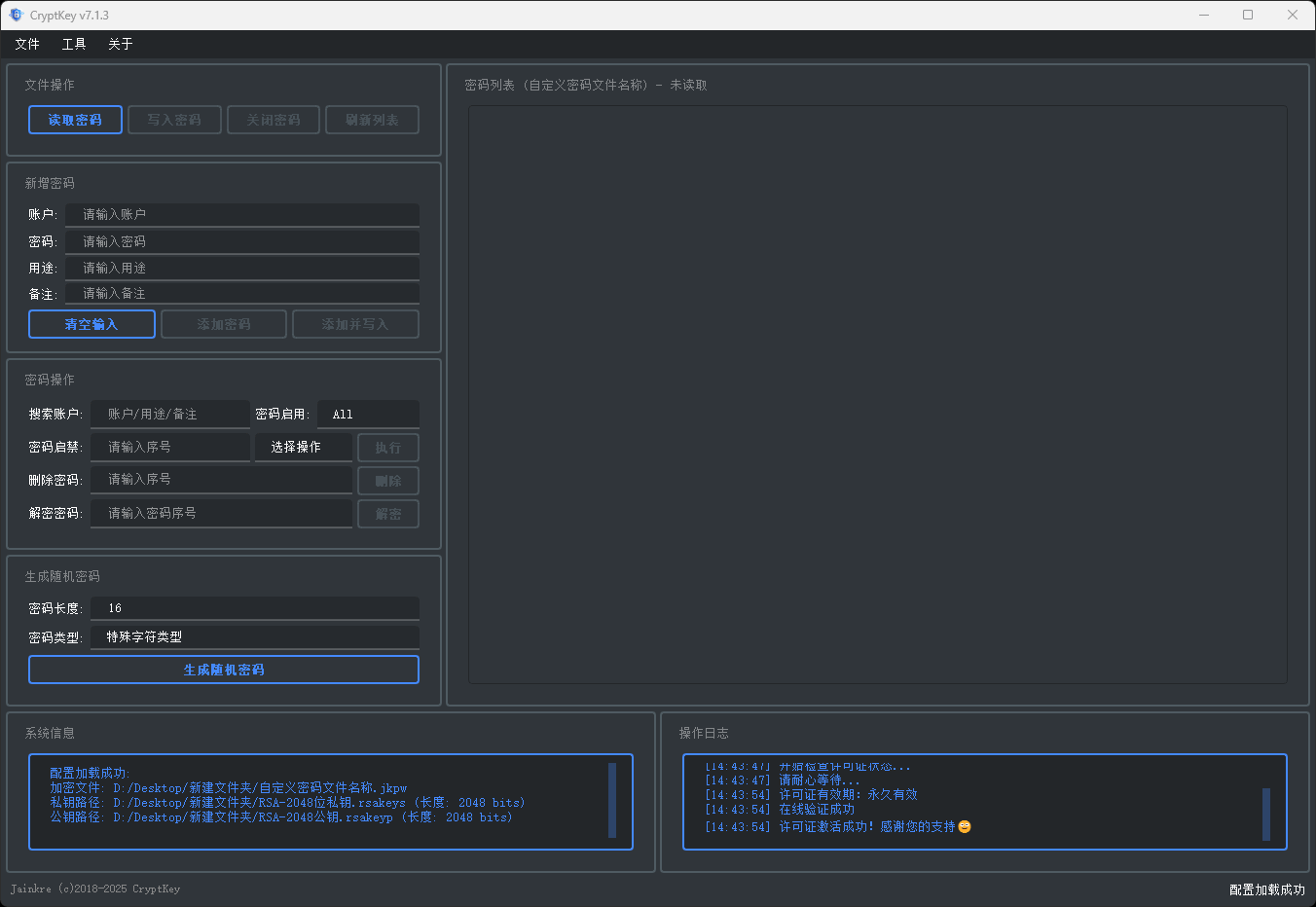This screenshot has height=907, width=1316.
Task: Click the 密码长度 field showing 16
Action: click(254, 608)
